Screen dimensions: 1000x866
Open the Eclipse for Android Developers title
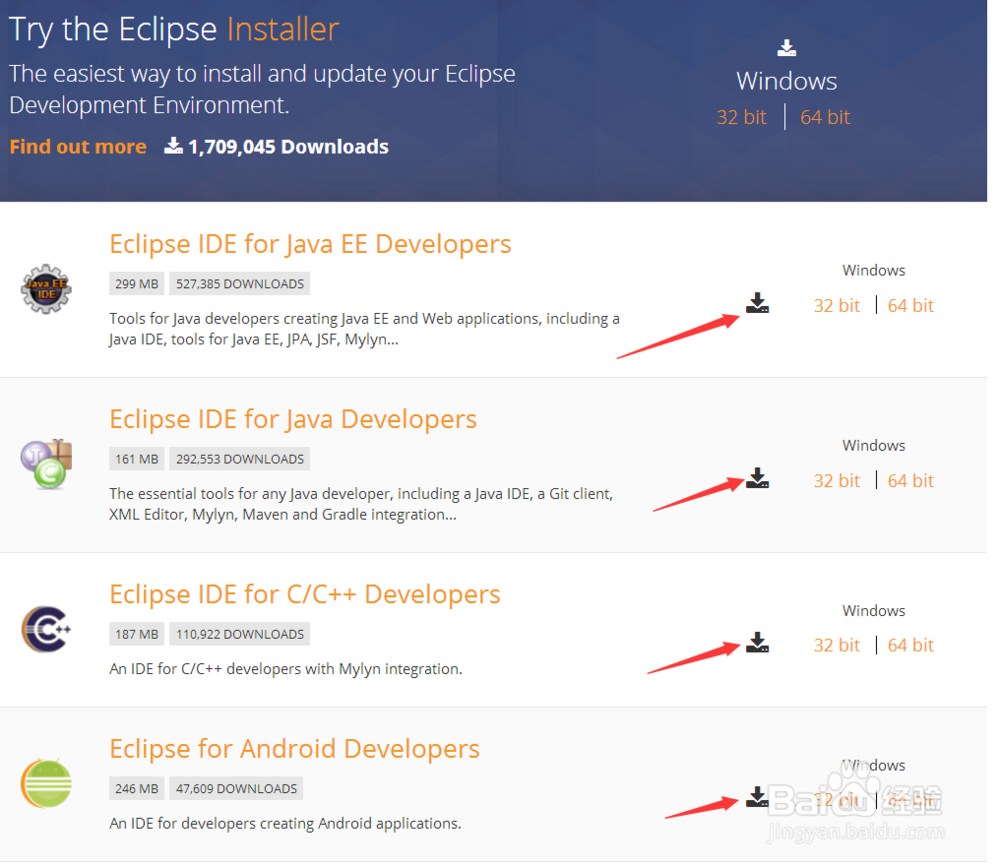coord(294,749)
